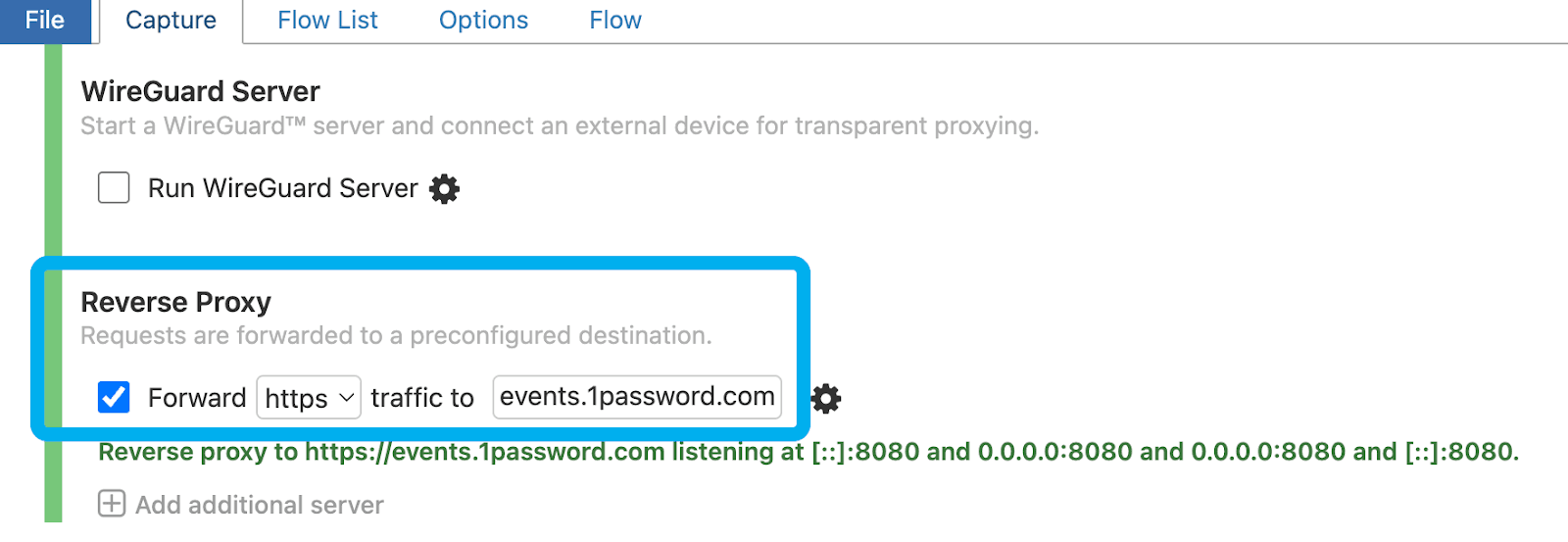Open the File menu
Viewport: 1568px width, 542px height.
[x=45, y=21]
